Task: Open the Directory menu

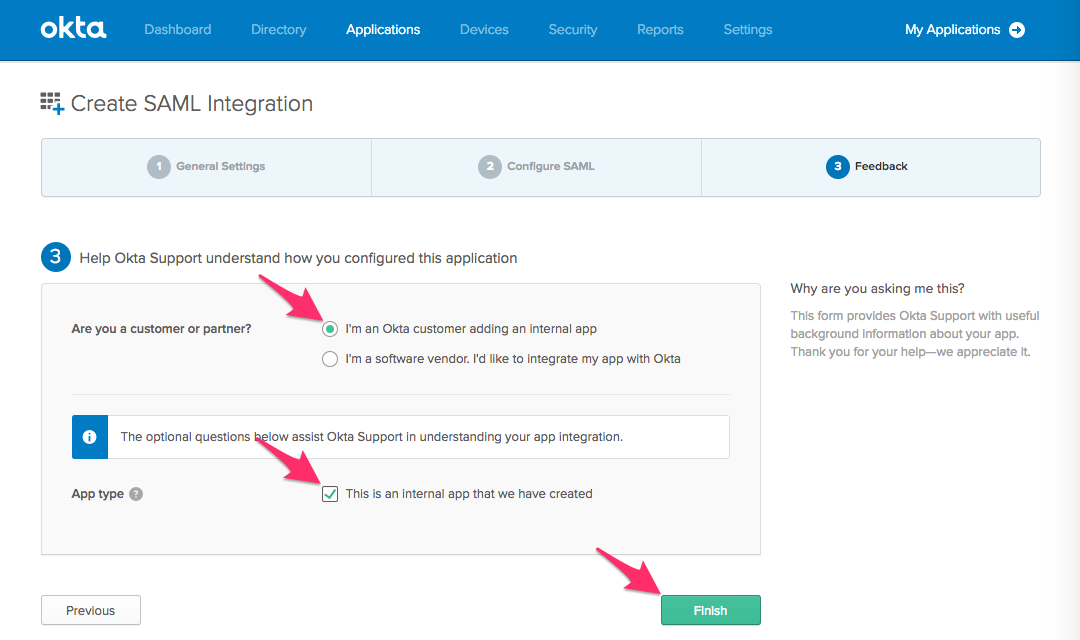Action: pos(278,30)
